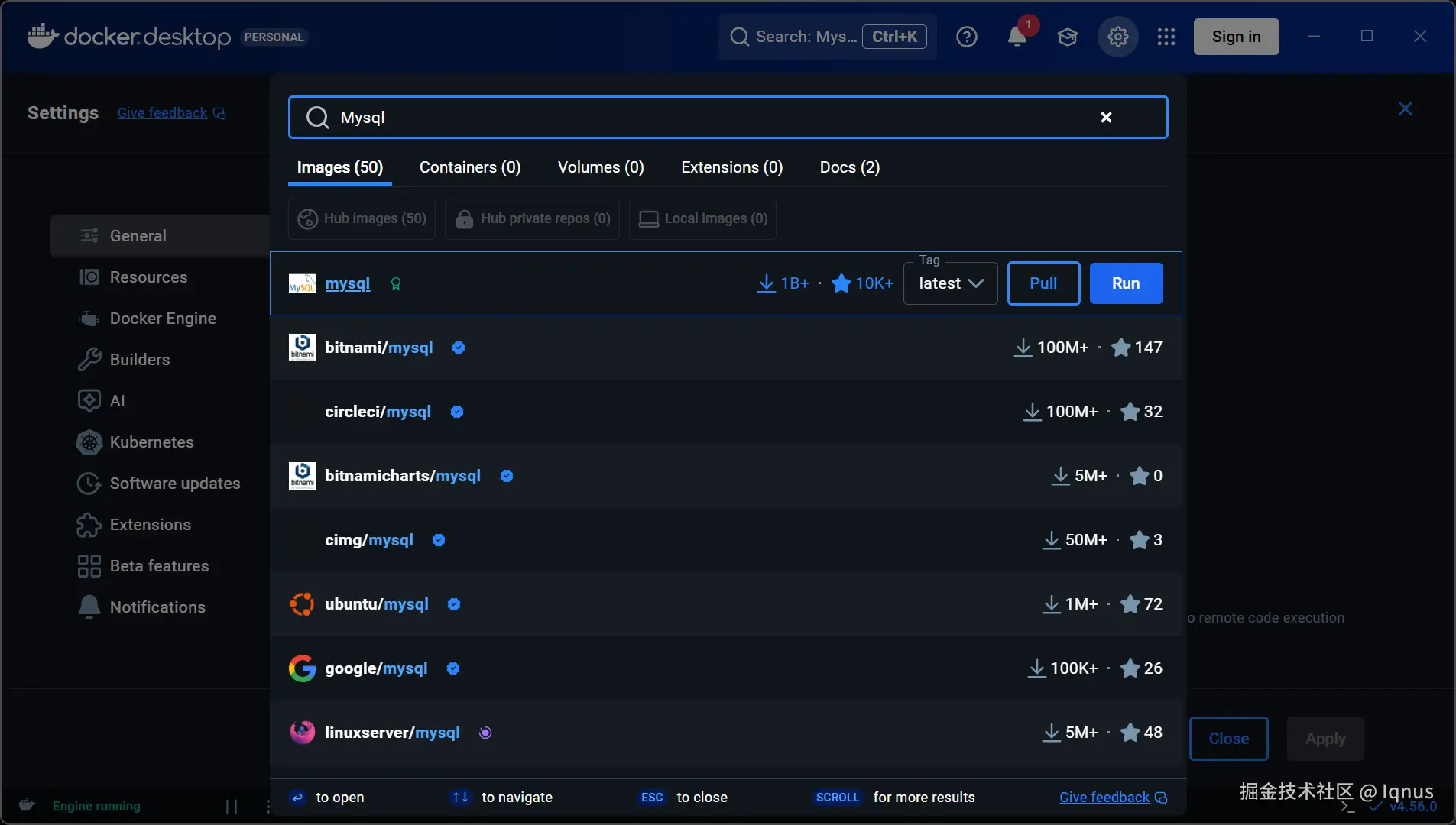Click the magnifier icon in search field
1456x825 pixels.
point(317,117)
